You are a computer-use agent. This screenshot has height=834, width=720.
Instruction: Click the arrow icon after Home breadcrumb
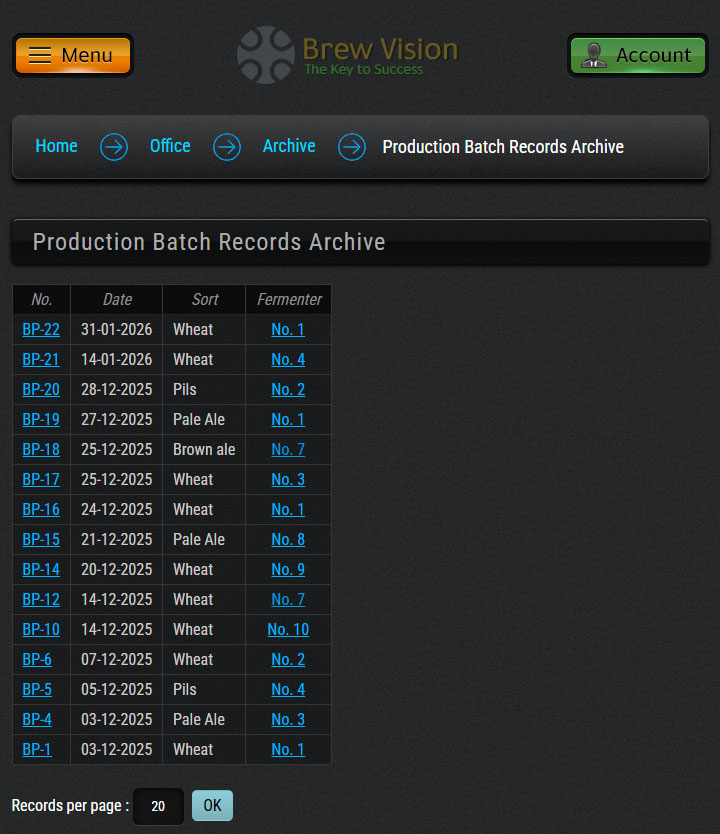click(114, 147)
